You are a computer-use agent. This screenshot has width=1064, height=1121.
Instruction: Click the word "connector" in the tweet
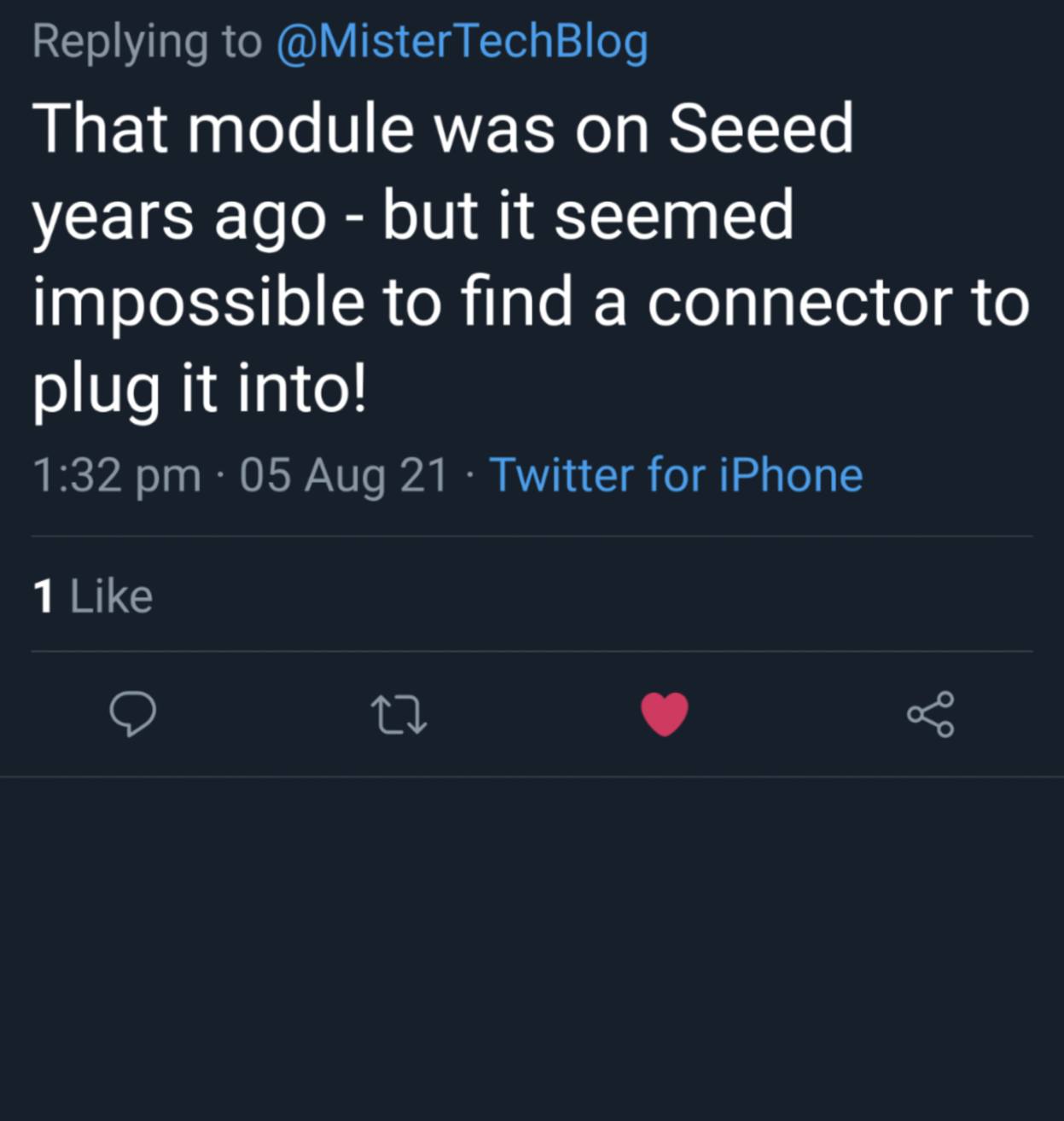[799, 302]
